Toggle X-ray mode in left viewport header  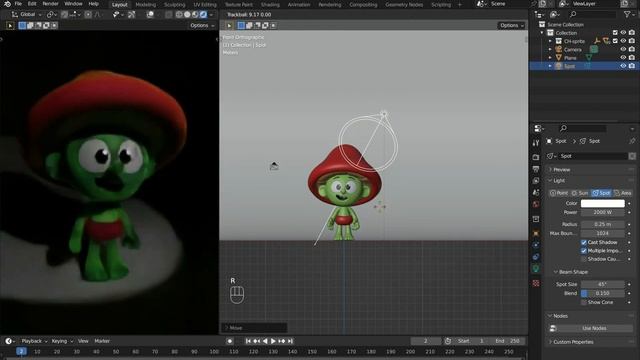pos(169,14)
